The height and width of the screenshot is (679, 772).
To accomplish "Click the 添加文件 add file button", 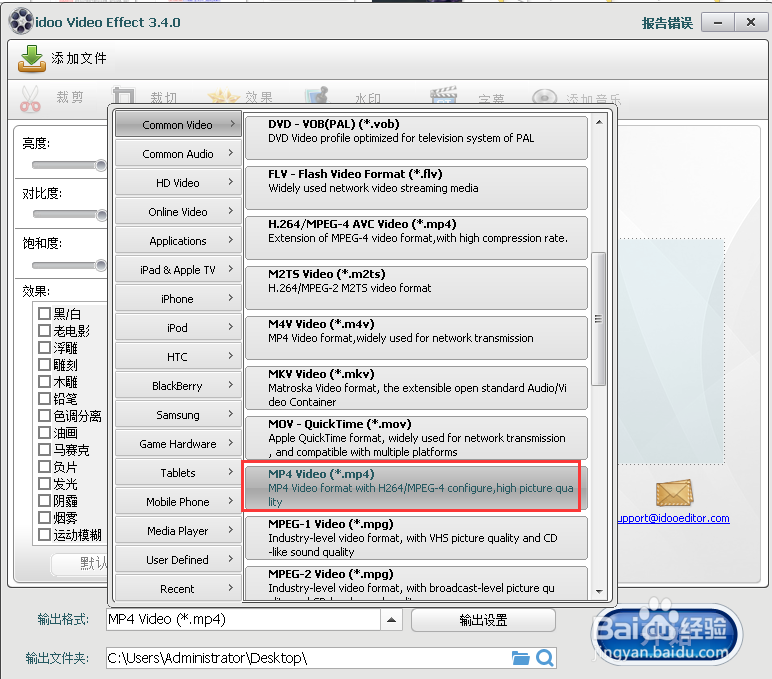I will pos(63,58).
